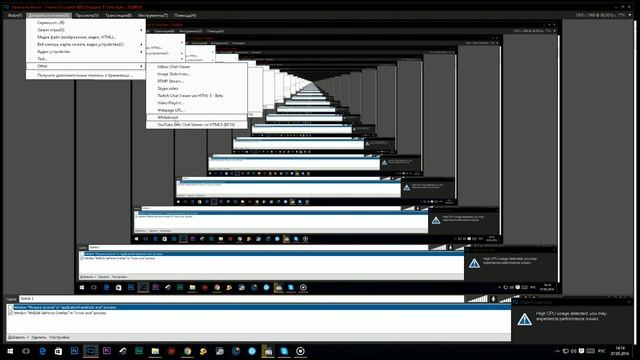This screenshot has width=640, height=360.
Task: Select the NVIDIA GeForce Overlay source row
Action: tap(258, 313)
